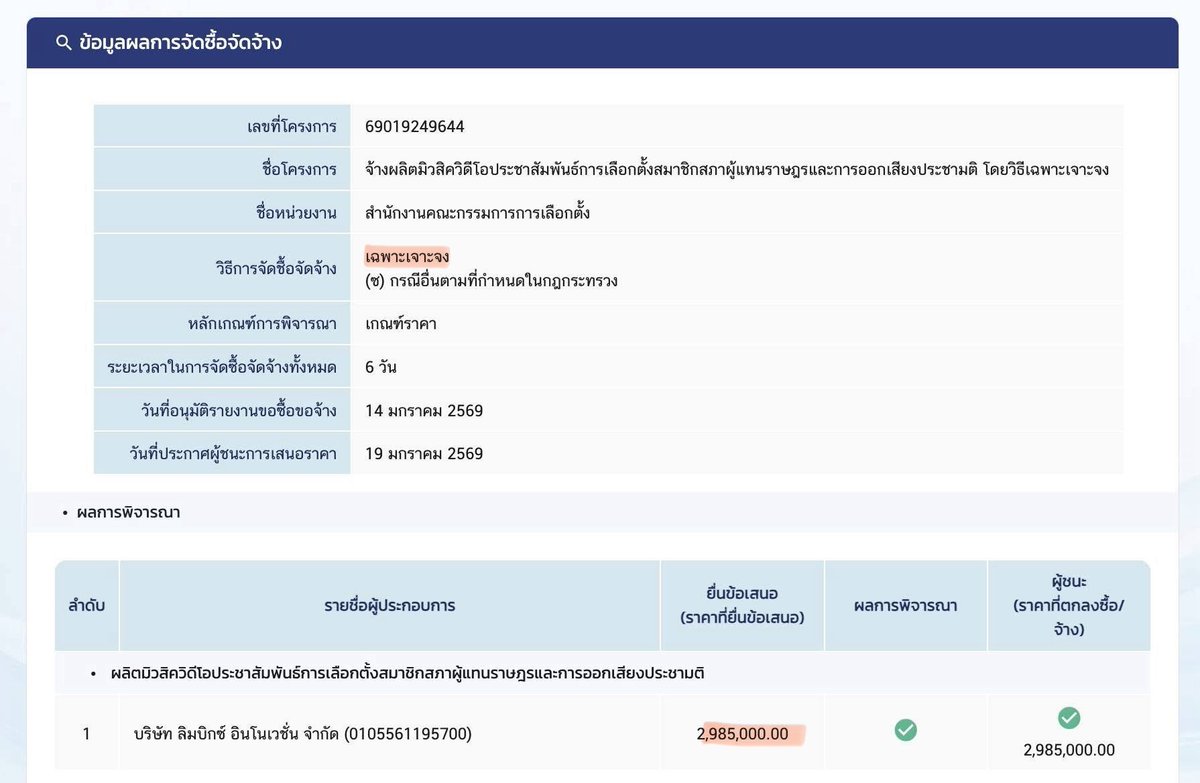
Task: Click the green checkmark under ผลการพิจารณา
Action: click(905, 730)
